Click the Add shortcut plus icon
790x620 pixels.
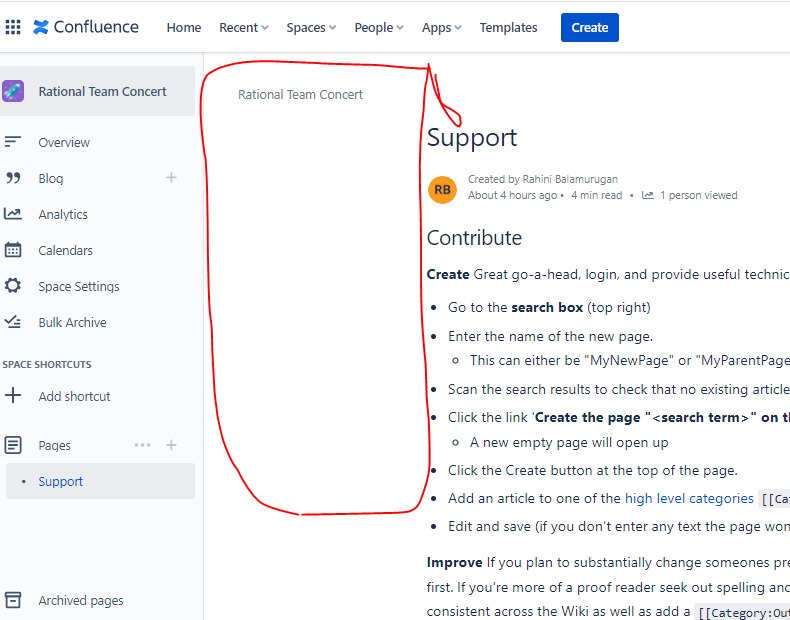pos(13,395)
